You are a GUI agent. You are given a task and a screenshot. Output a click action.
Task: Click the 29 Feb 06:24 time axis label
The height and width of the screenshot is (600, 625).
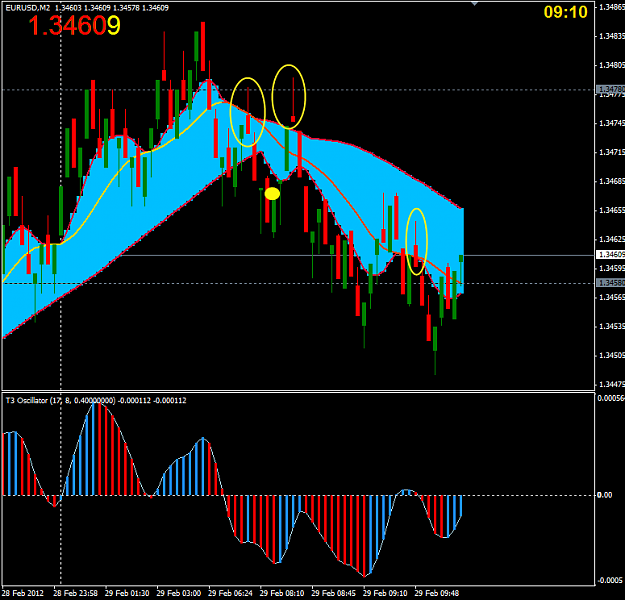(230, 593)
